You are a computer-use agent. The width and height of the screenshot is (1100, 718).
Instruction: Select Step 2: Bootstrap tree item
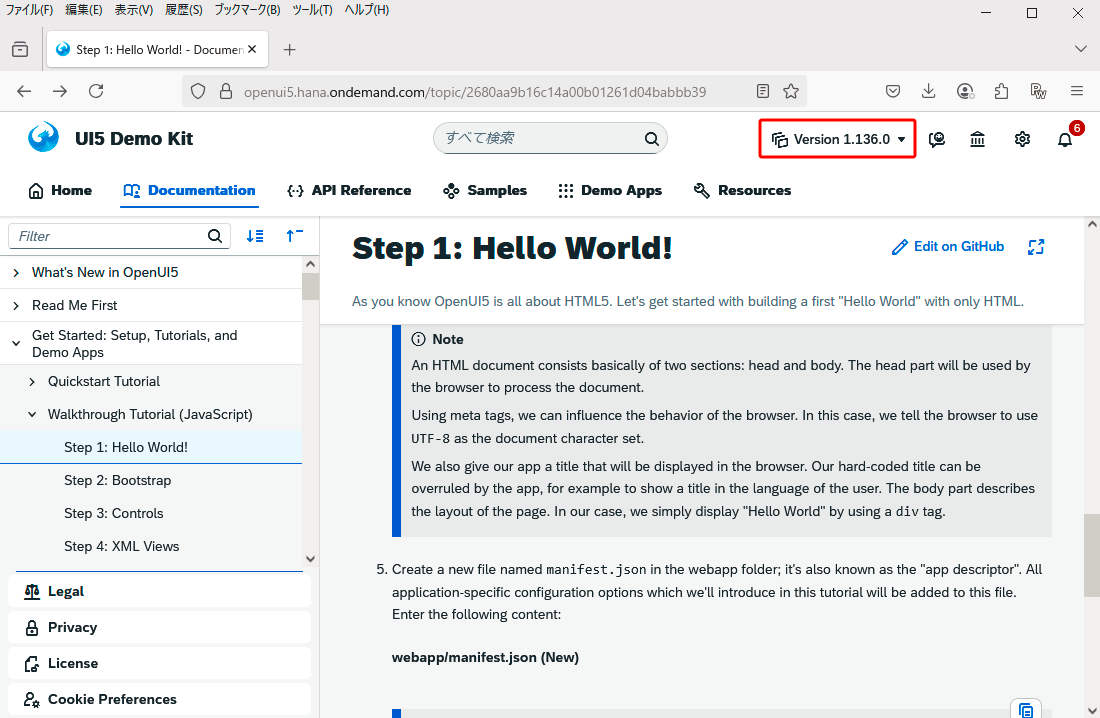tap(151, 480)
